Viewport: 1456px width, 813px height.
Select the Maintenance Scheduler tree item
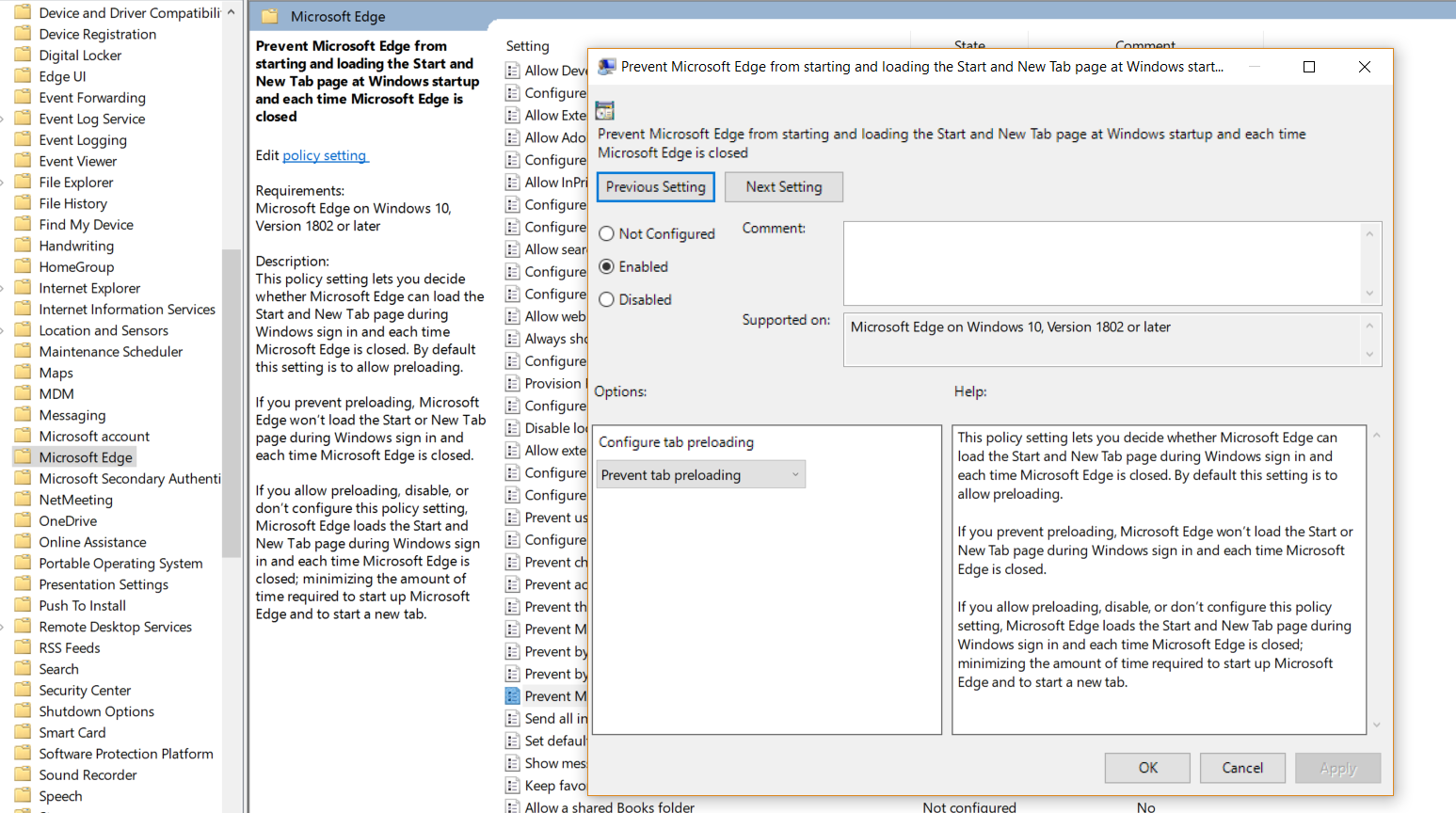pos(111,352)
